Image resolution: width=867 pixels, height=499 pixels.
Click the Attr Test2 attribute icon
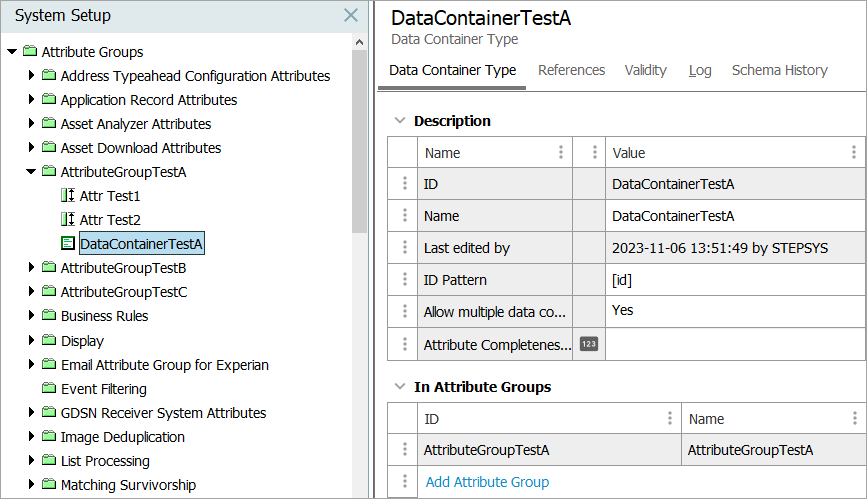pyautogui.click(x=68, y=220)
